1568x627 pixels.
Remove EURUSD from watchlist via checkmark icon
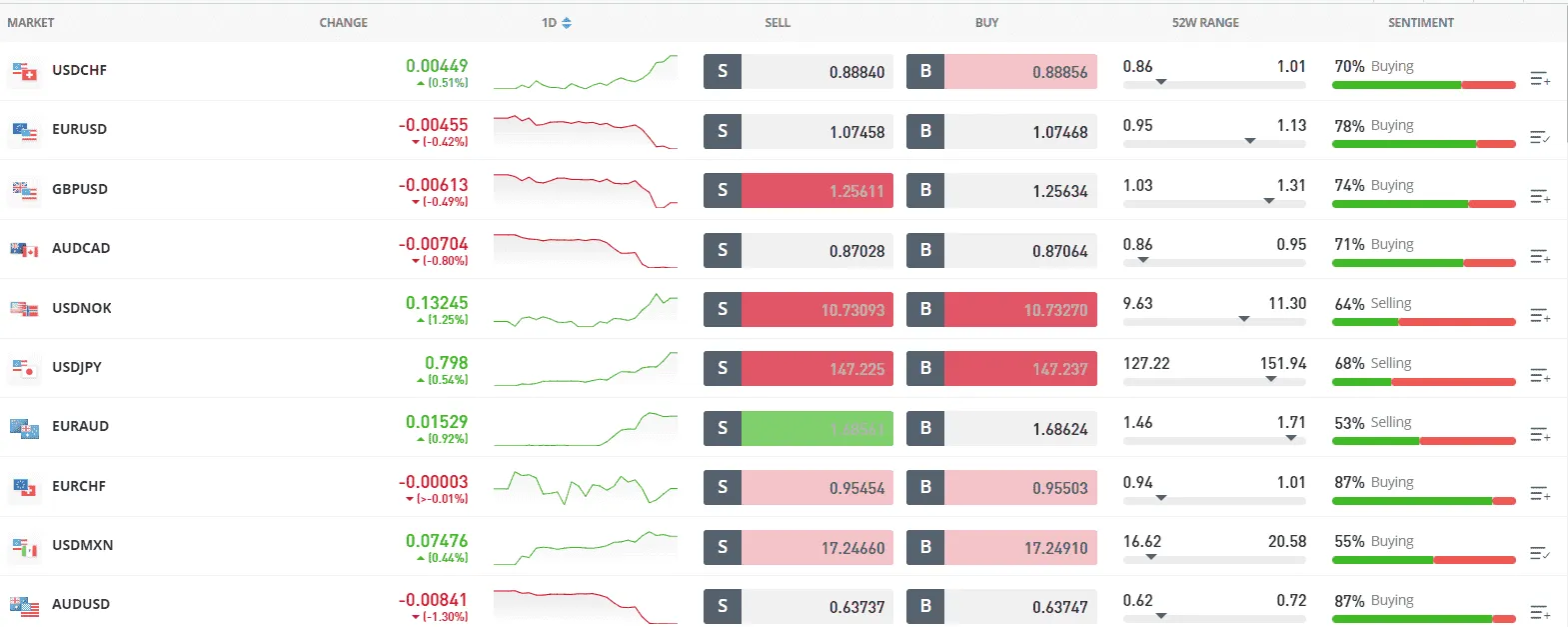click(1540, 137)
